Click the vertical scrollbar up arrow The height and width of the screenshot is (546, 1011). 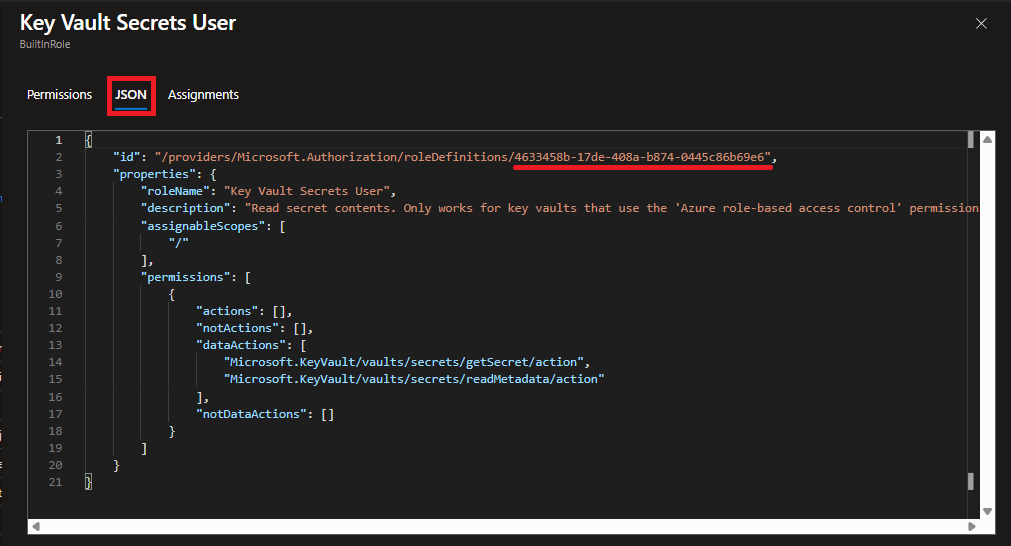coord(987,139)
